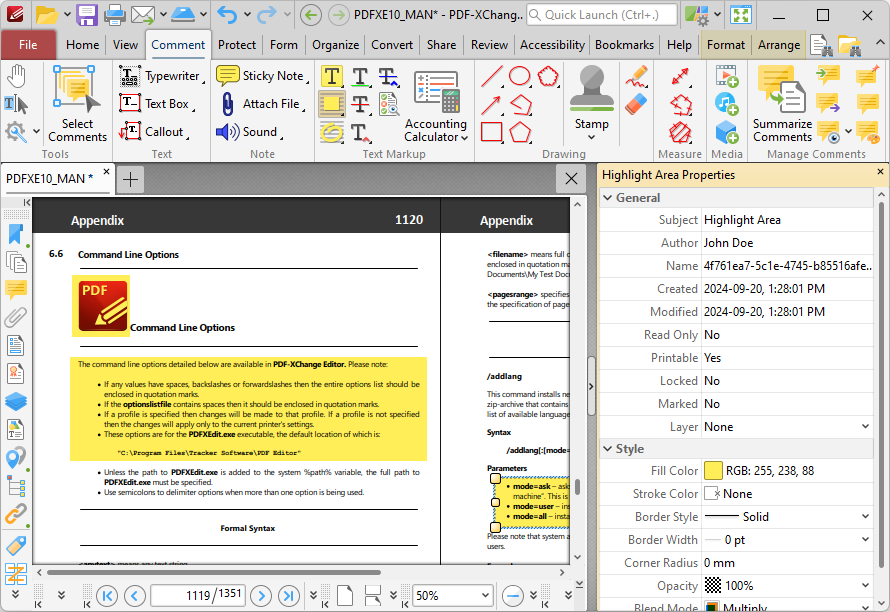This screenshot has width=890, height=612.
Task: Select the Arrow drawing tool
Action: pyautogui.click(x=492, y=104)
